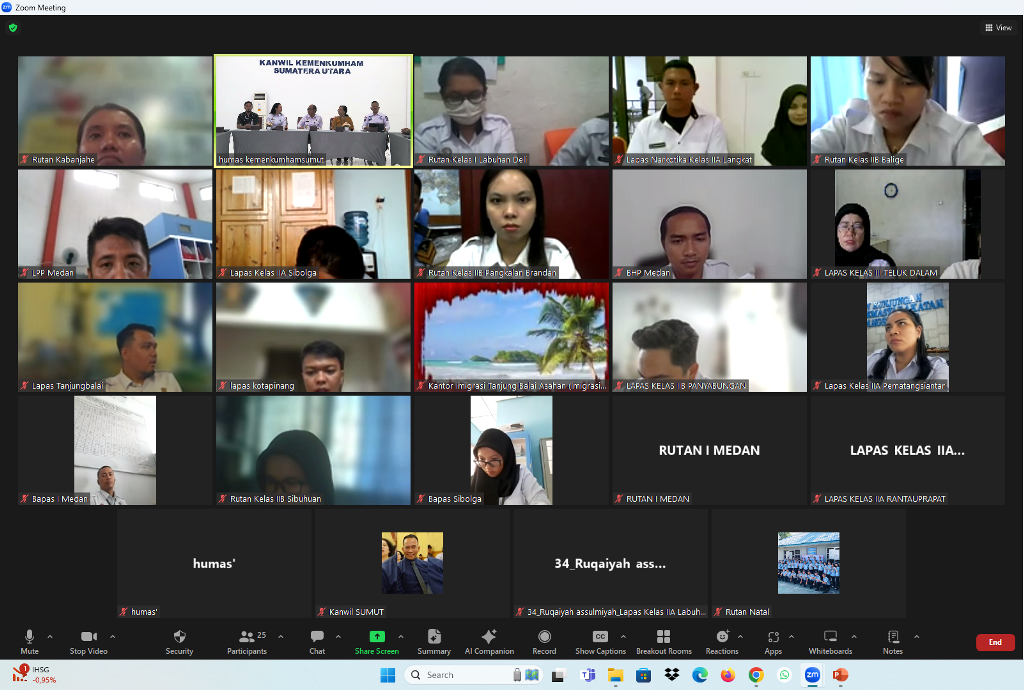The width and height of the screenshot is (1024, 690).
Task: Expand options arrow beside Share Screen
Action: click(x=401, y=636)
